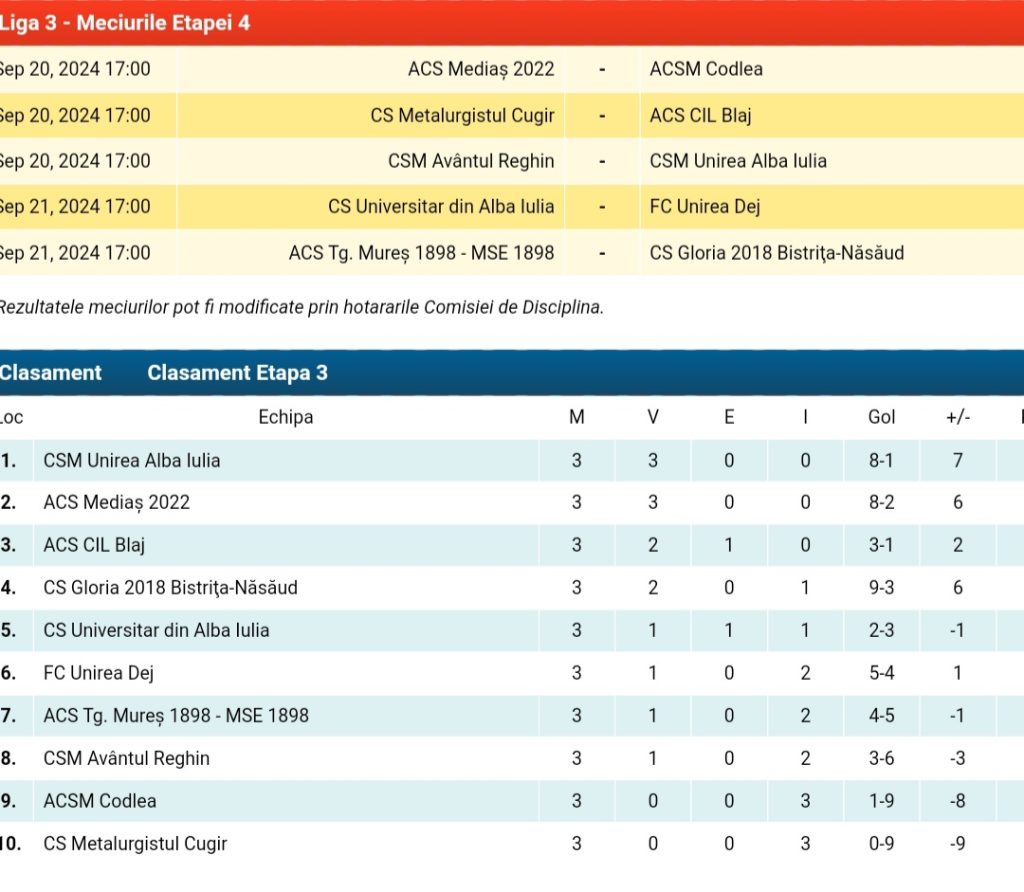1024x892 pixels.
Task: Click goal record 5-4 of FC Unirea Dej
Action: point(881,673)
